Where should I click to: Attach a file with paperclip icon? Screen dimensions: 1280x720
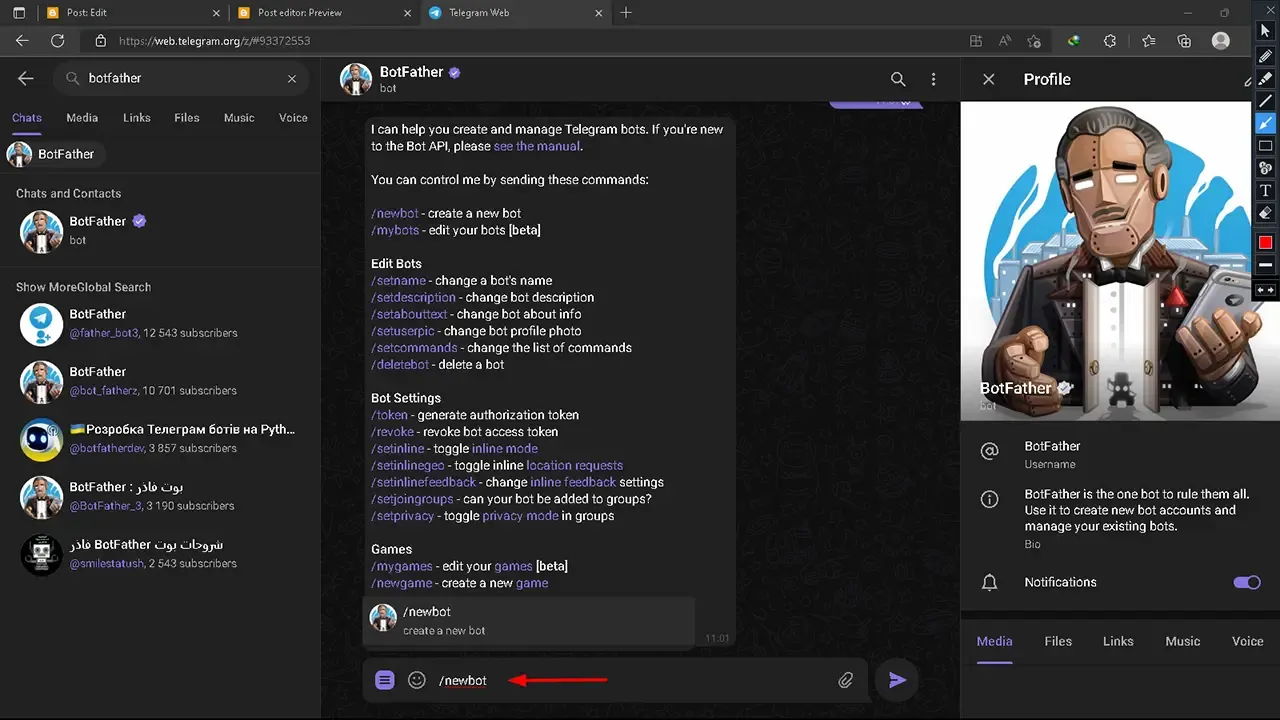coord(846,680)
